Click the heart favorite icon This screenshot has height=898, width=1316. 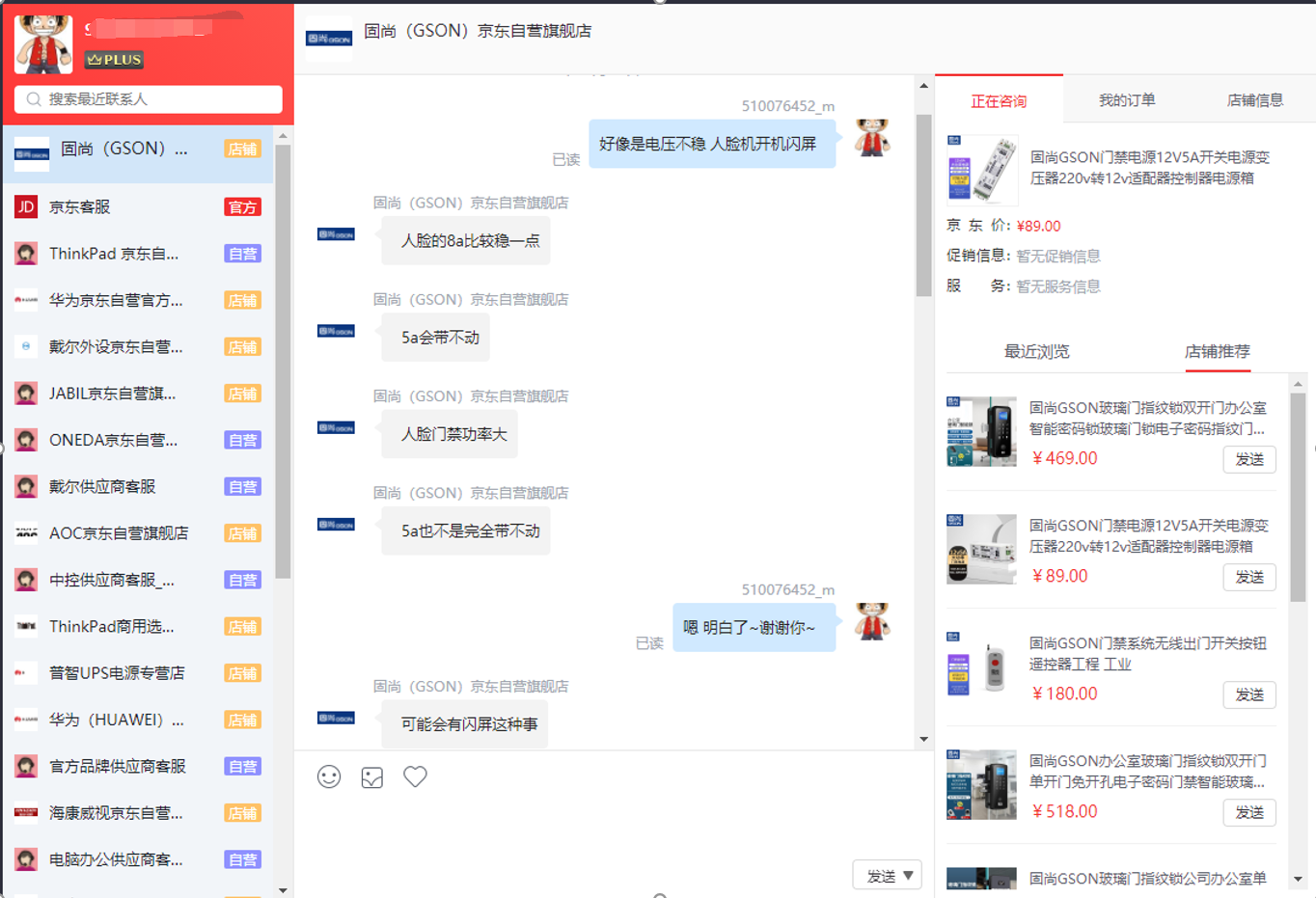click(x=415, y=776)
